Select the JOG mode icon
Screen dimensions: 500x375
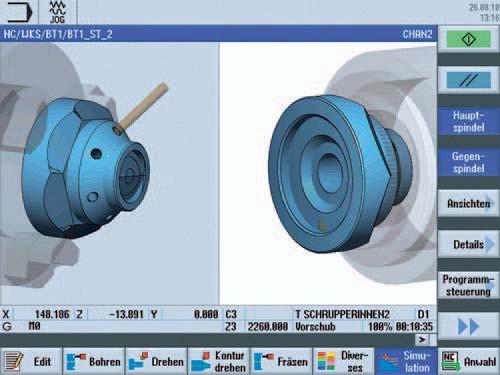(x=57, y=12)
